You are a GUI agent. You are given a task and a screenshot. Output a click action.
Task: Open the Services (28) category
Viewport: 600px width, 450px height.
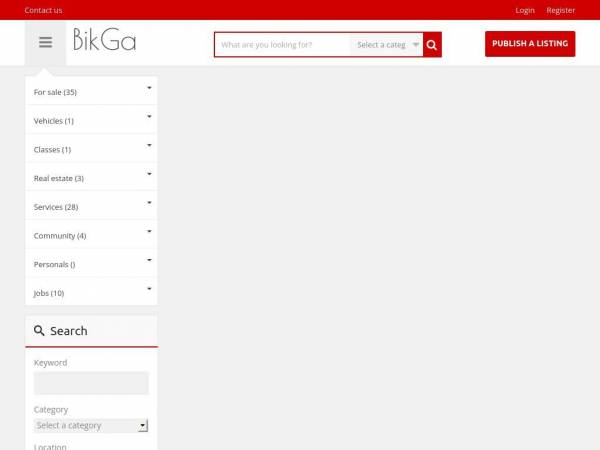point(56,207)
